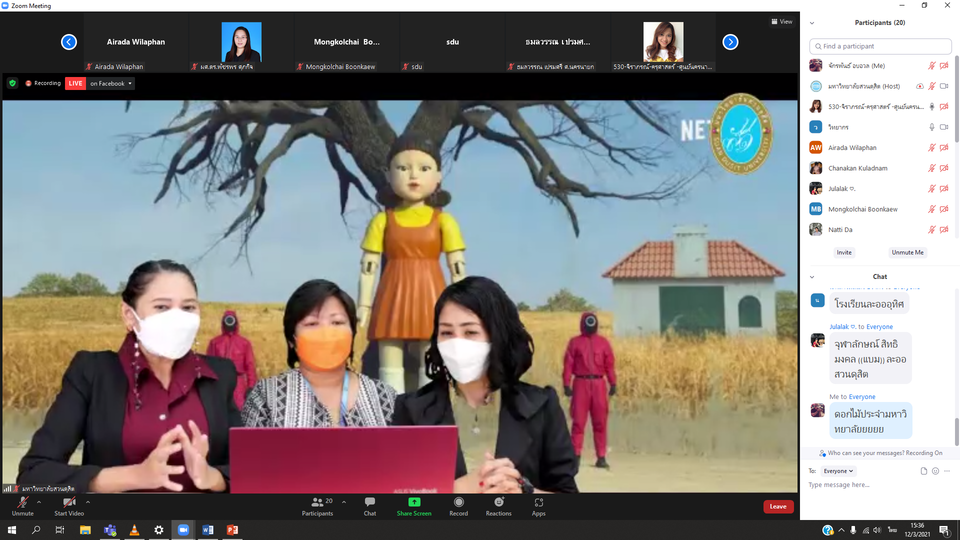Open VLC media player from taskbar
The height and width of the screenshot is (540, 960).
[x=134, y=530]
